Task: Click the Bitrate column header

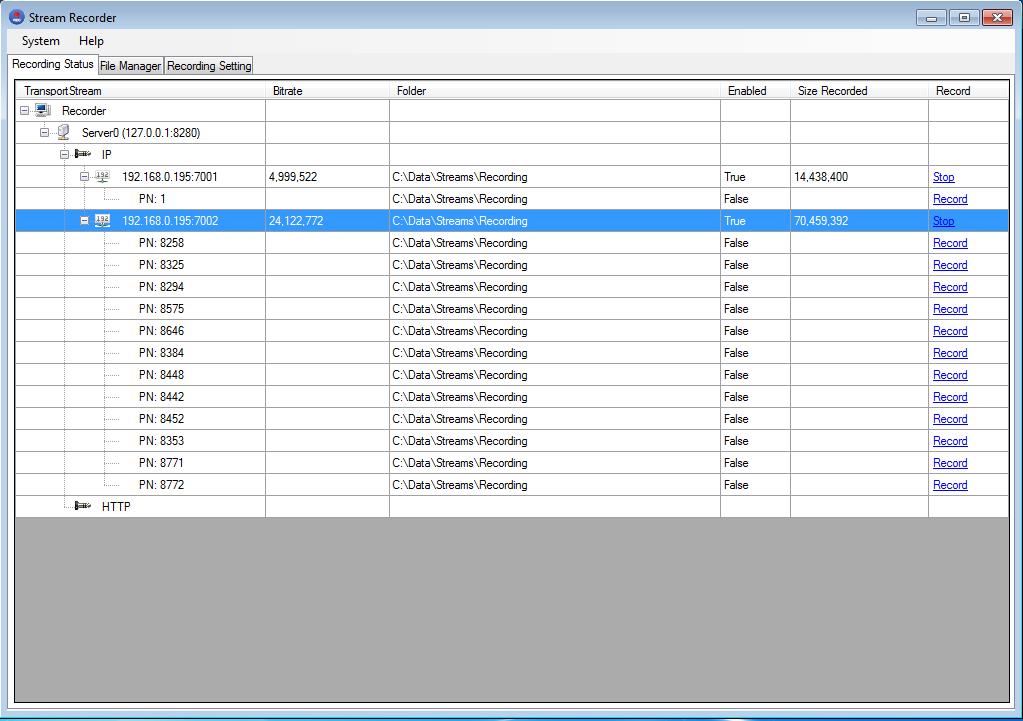Action: [x=288, y=91]
